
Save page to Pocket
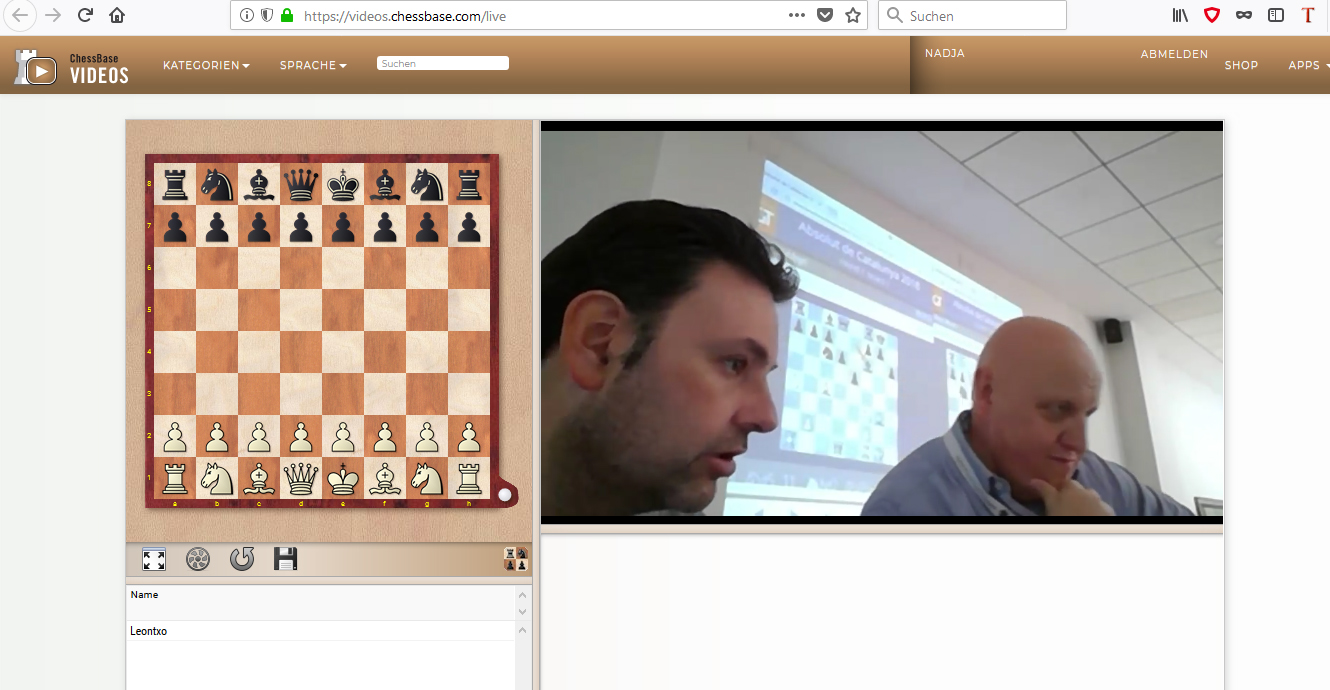(x=825, y=15)
